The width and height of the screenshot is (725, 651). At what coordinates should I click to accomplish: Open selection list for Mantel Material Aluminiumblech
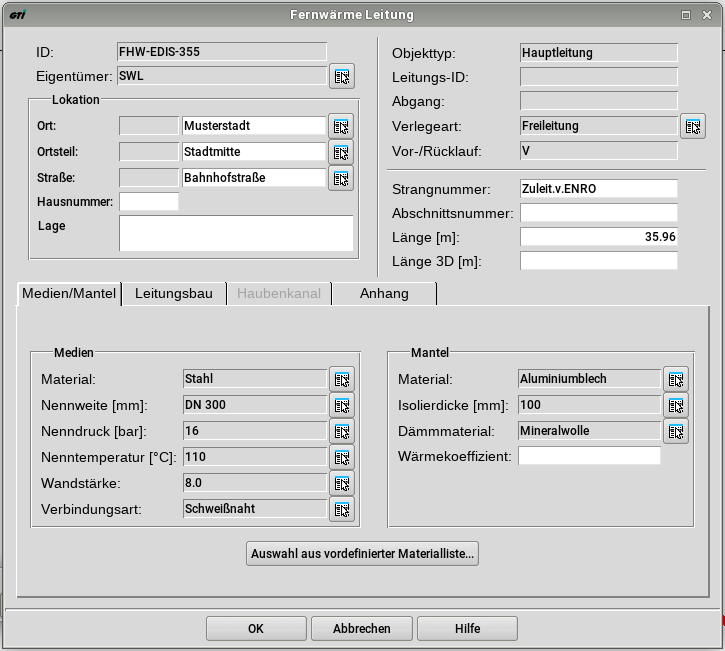pyautogui.click(x=676, y=380)
